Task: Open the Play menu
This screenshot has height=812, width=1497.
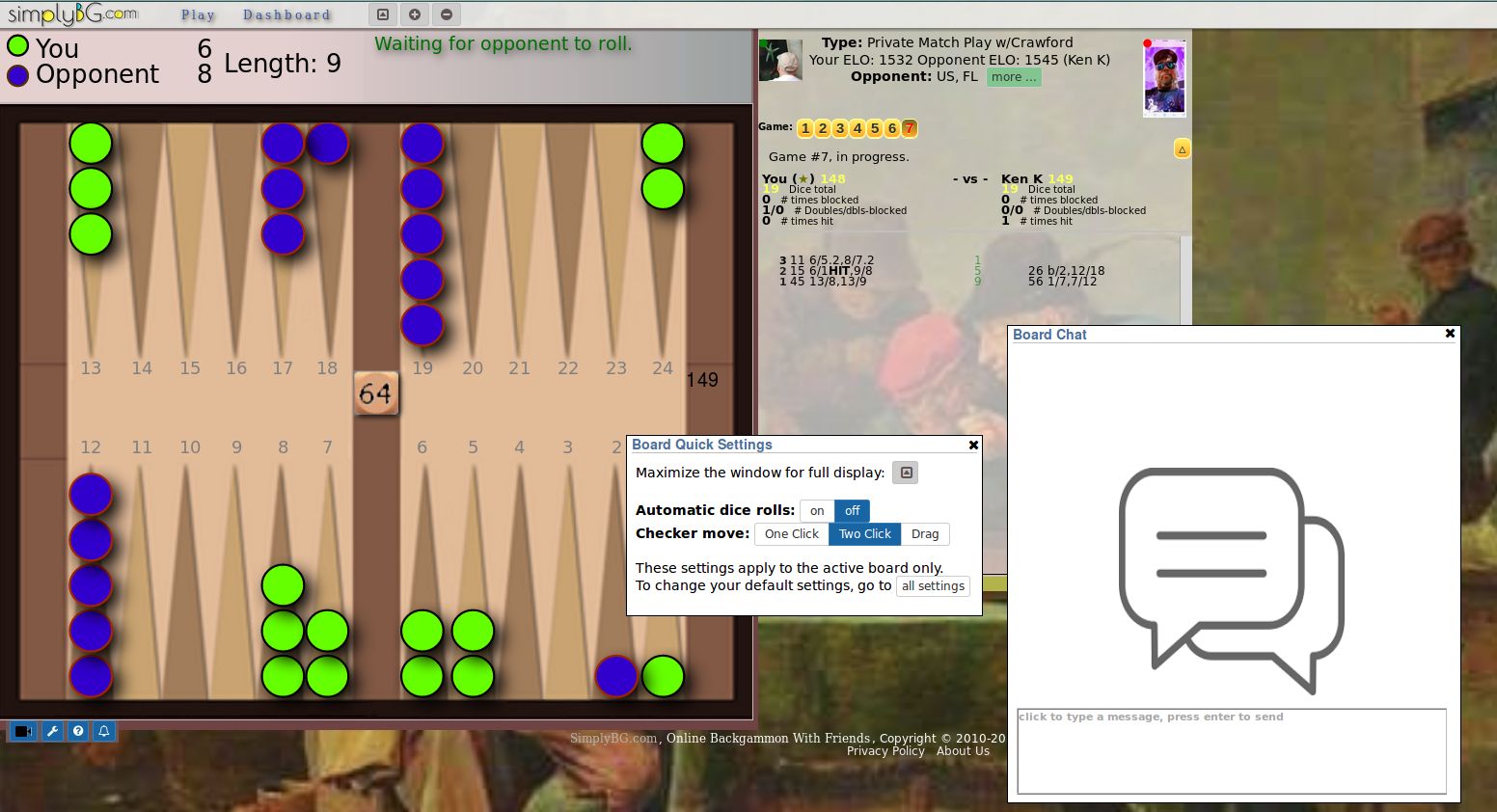Action: click(x=198, y=14)
